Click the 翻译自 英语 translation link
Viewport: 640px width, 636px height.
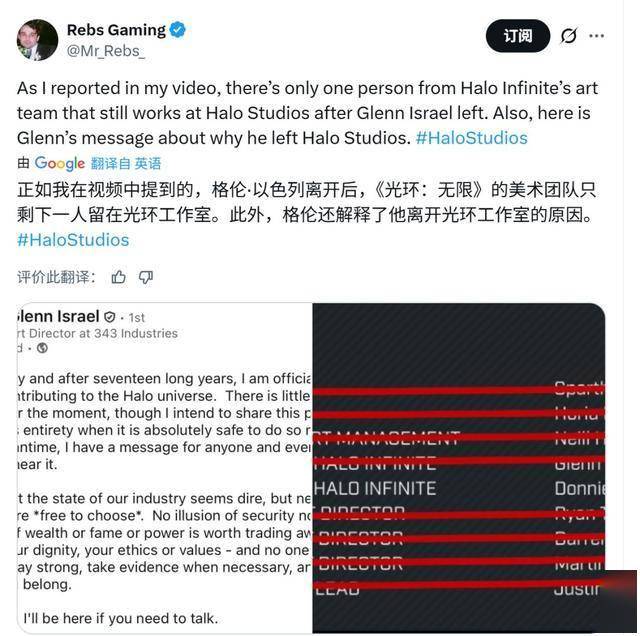point(126,164)
